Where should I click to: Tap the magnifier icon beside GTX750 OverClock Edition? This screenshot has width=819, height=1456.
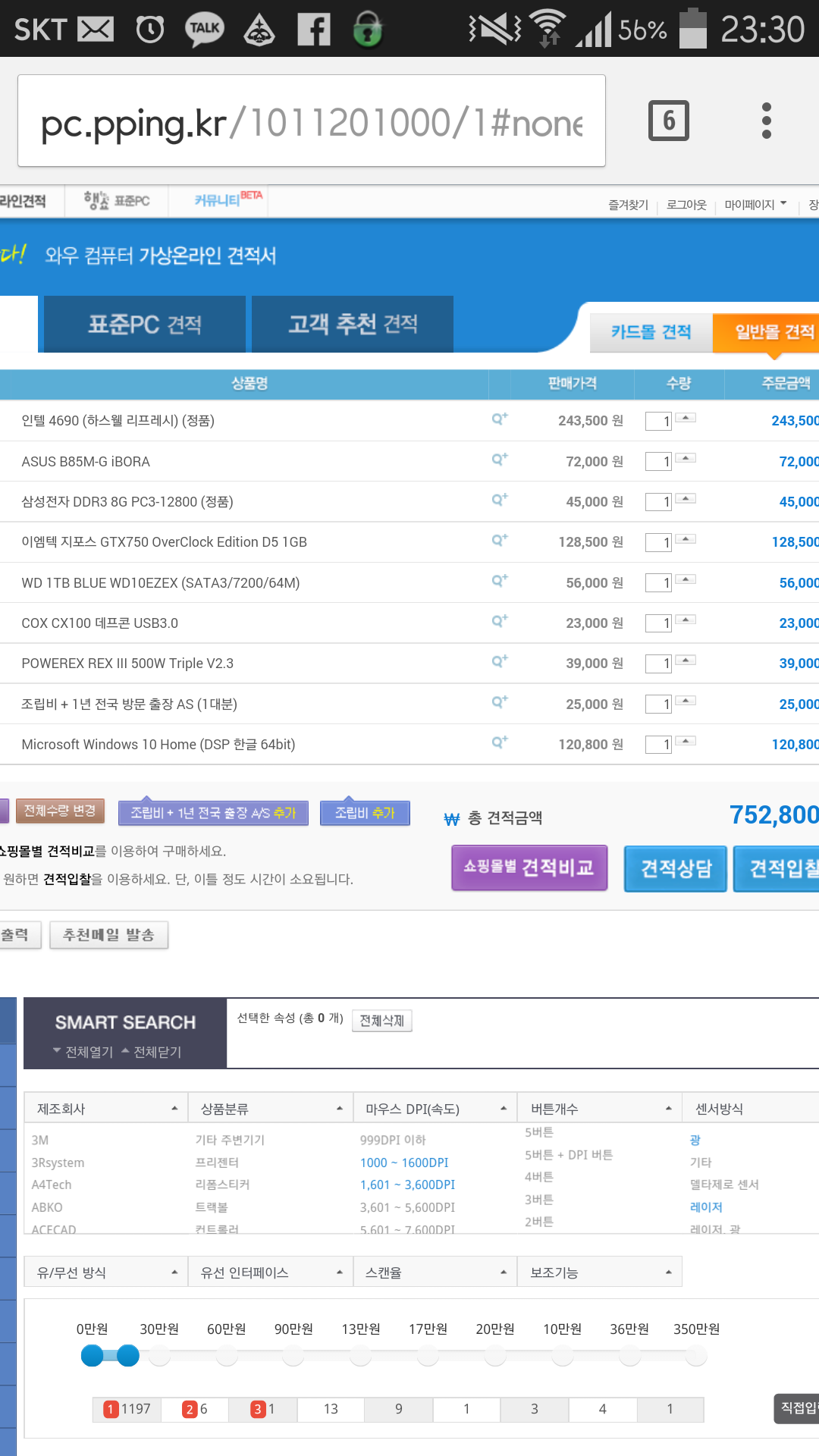(499, 540)
